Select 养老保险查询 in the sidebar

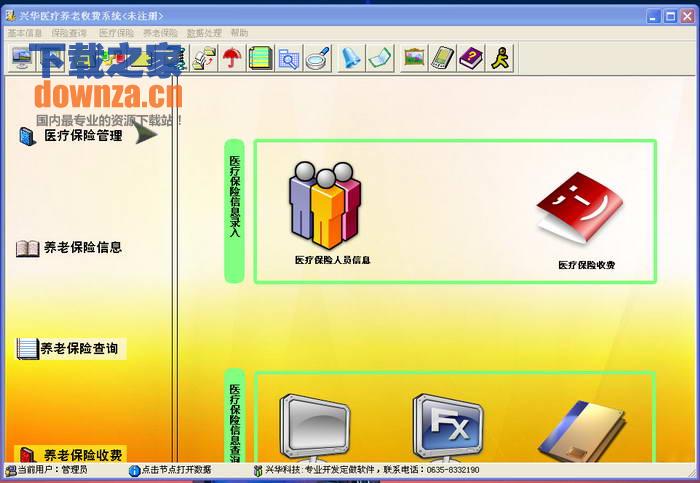[79, 348]
